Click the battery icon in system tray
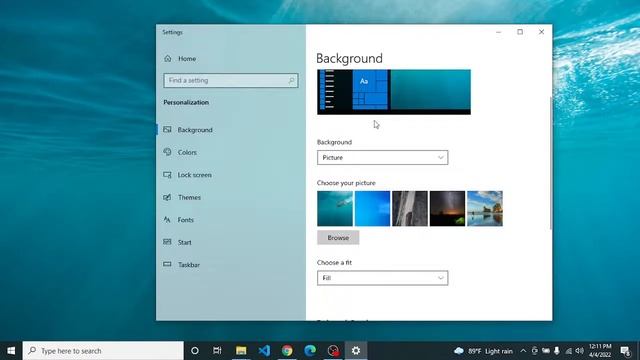 click(x=546, y=351)
